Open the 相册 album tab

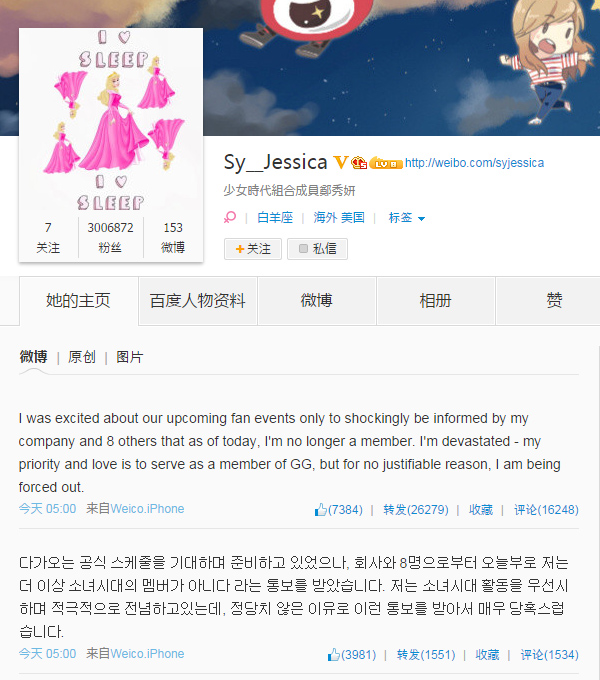[x=436, y=301]
